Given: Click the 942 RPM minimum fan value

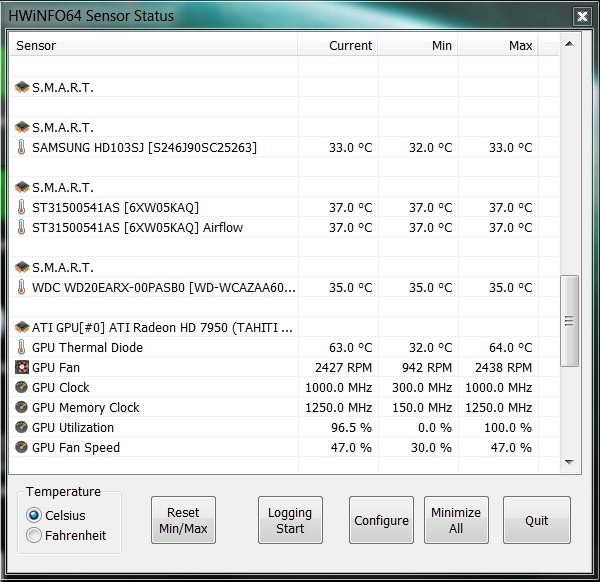Looking at the screenshot, I should (x=427, y=367).
